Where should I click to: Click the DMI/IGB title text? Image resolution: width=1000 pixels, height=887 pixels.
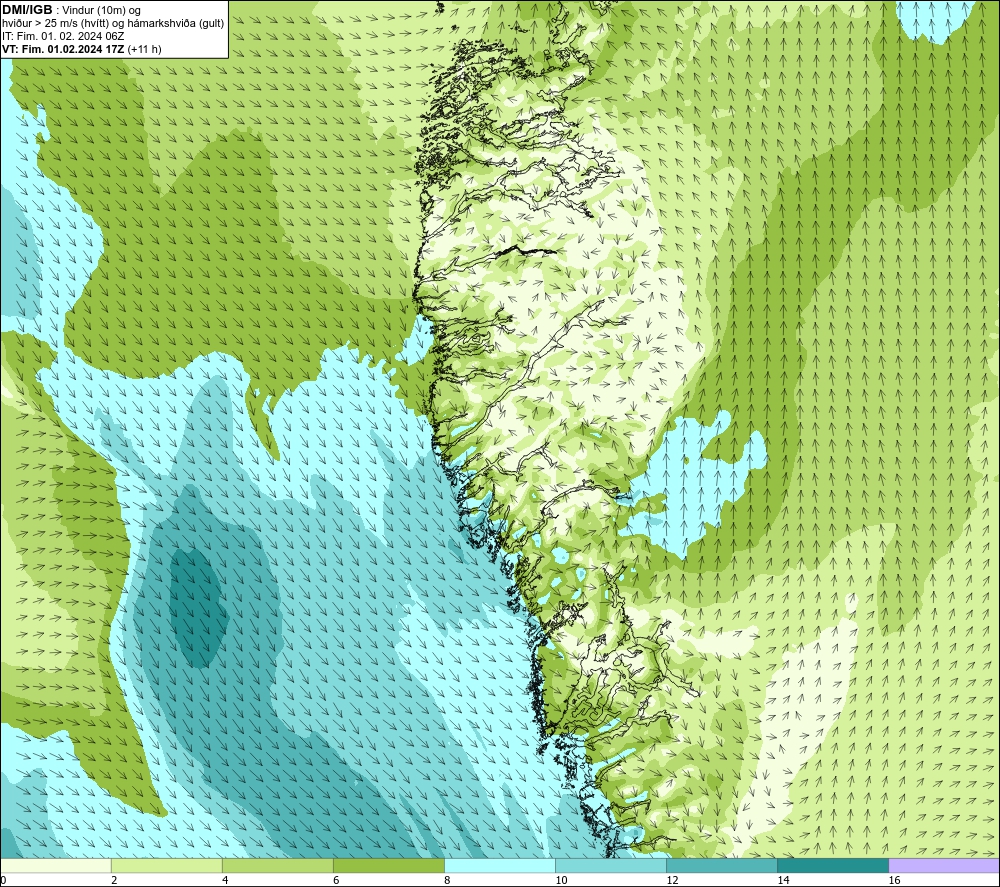[27, 10]
